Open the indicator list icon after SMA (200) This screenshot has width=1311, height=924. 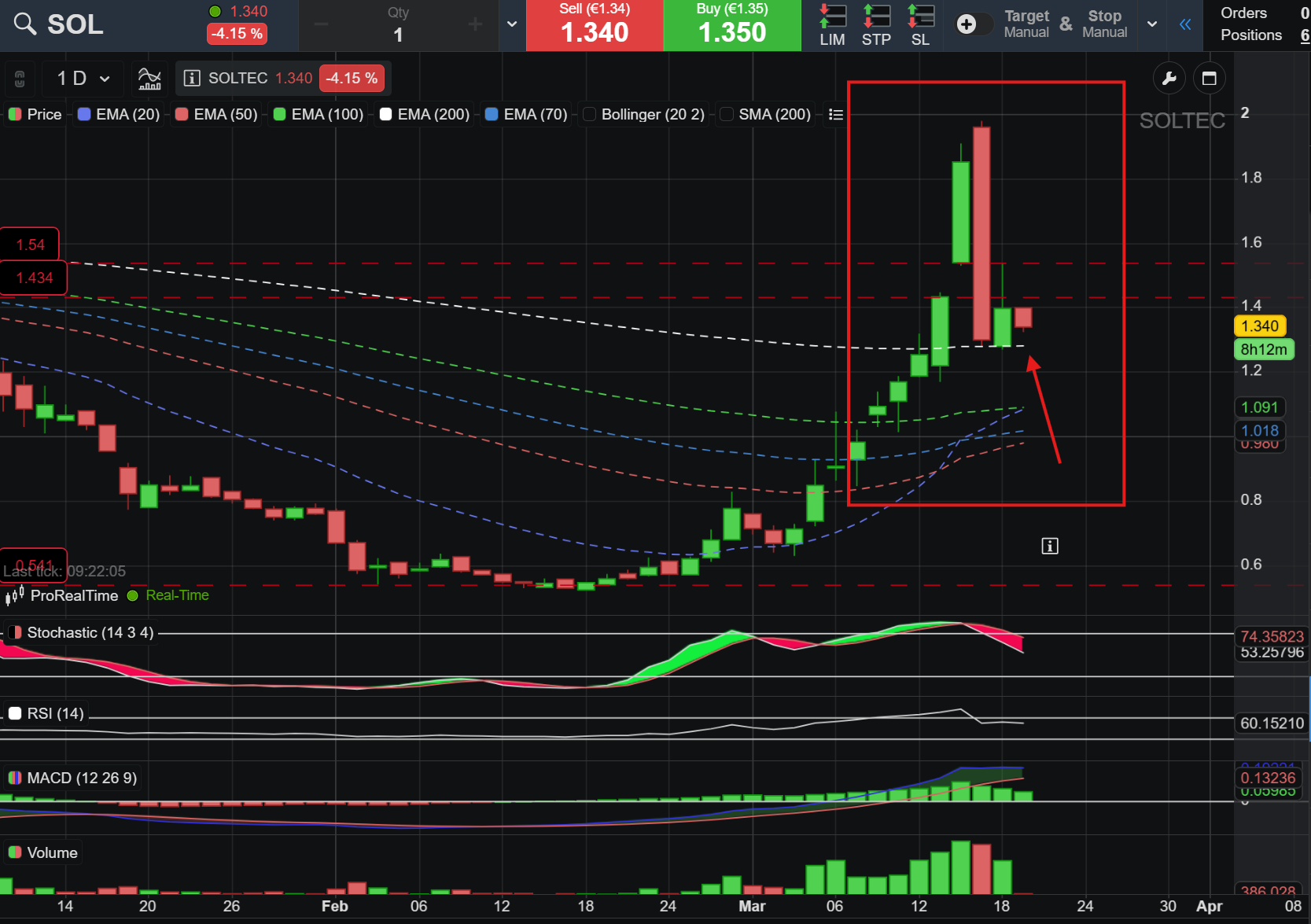point(836,115)
